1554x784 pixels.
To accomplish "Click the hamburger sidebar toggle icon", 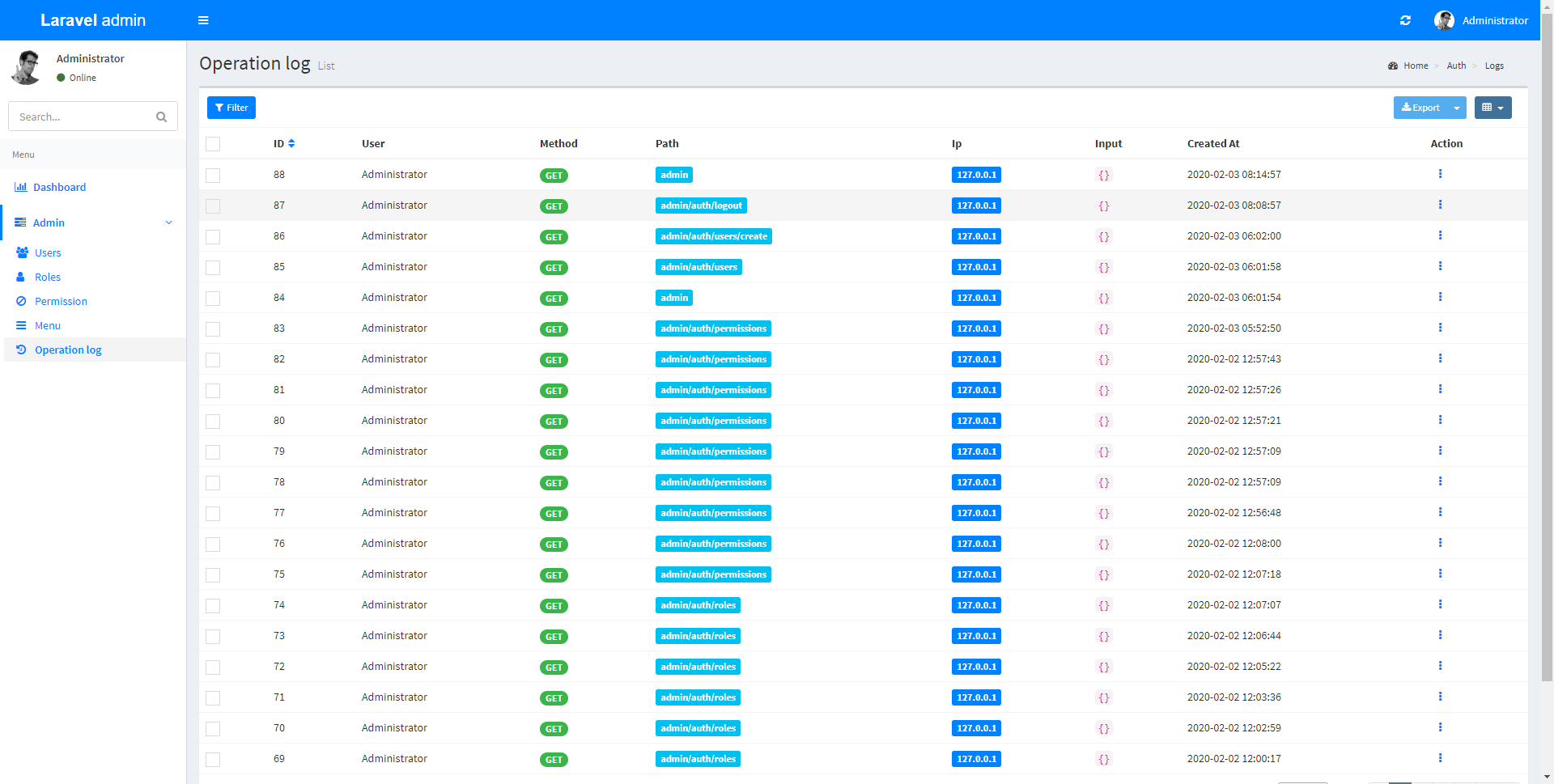I will coord(203,20).
